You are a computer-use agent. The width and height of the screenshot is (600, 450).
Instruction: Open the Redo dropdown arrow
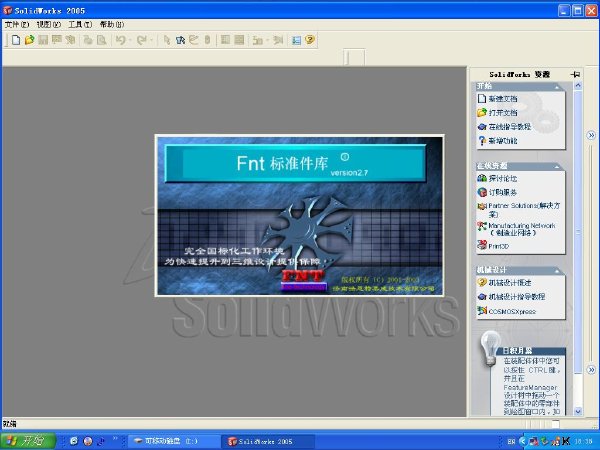click(x=152, y=40)
